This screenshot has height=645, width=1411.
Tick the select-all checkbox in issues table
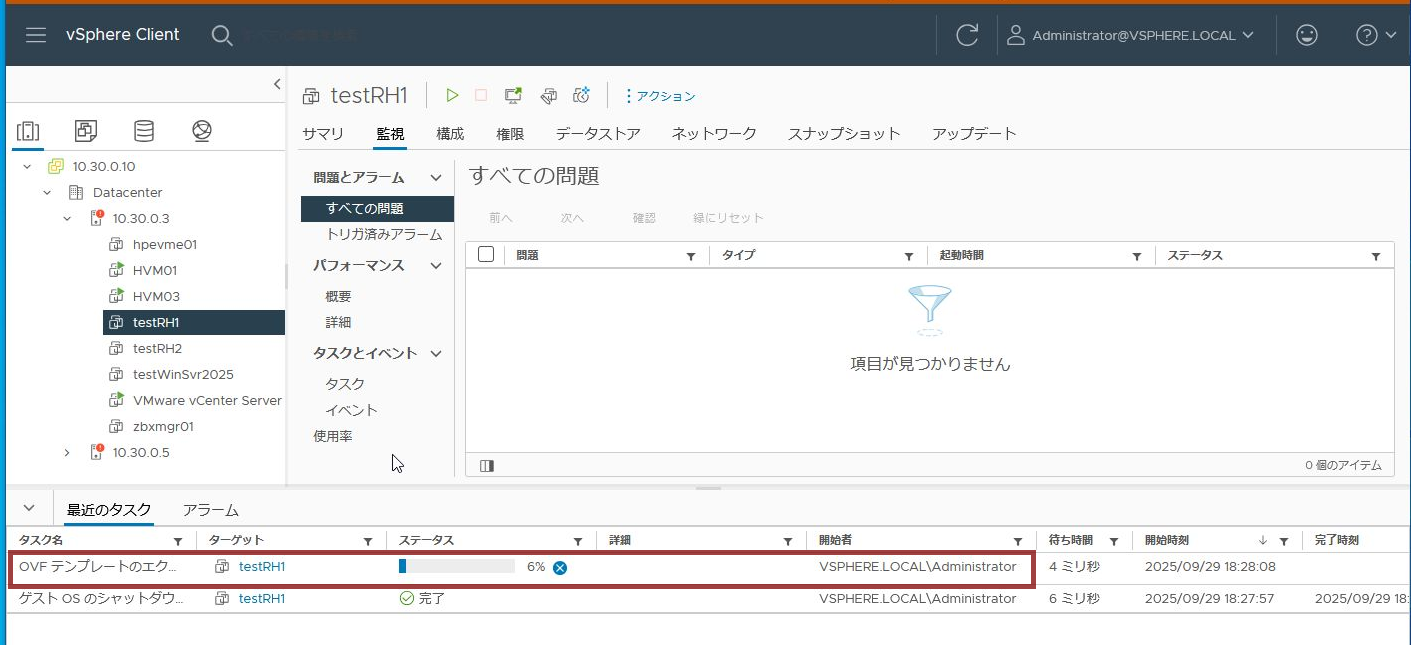[486, 255]
